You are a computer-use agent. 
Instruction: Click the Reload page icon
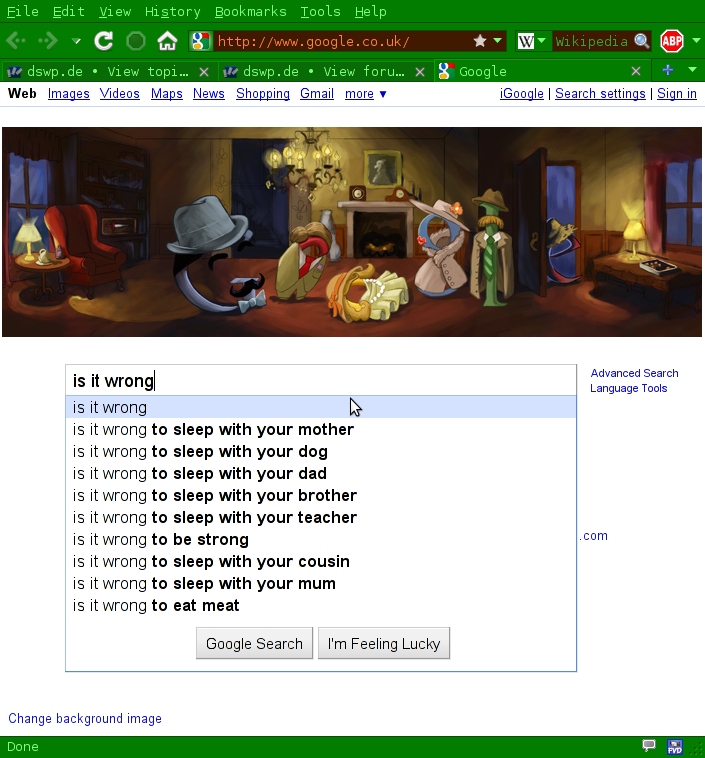103,41
